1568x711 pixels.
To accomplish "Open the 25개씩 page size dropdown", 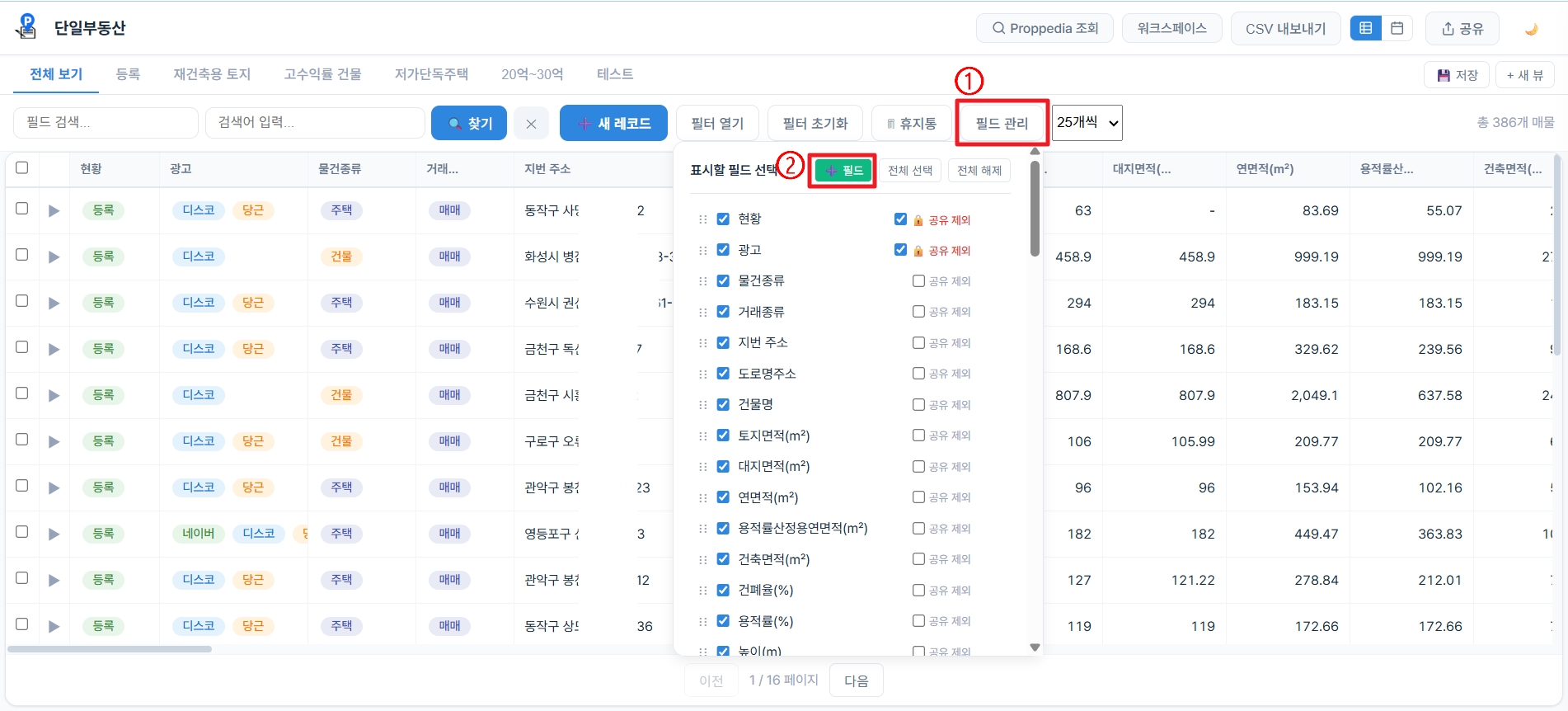I will click(x=1087, y=123).
